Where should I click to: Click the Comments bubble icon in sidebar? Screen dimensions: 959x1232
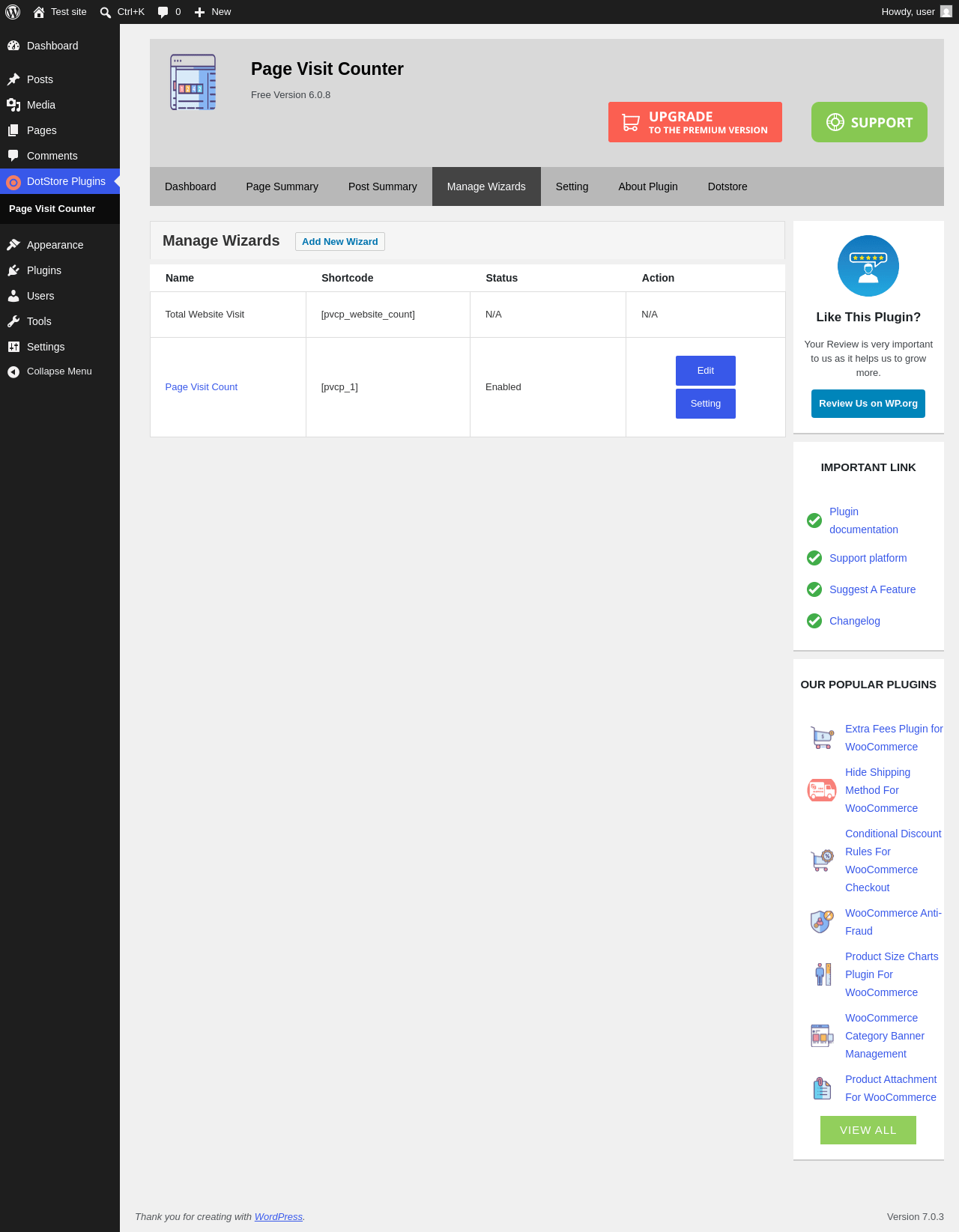click(13, 156)
